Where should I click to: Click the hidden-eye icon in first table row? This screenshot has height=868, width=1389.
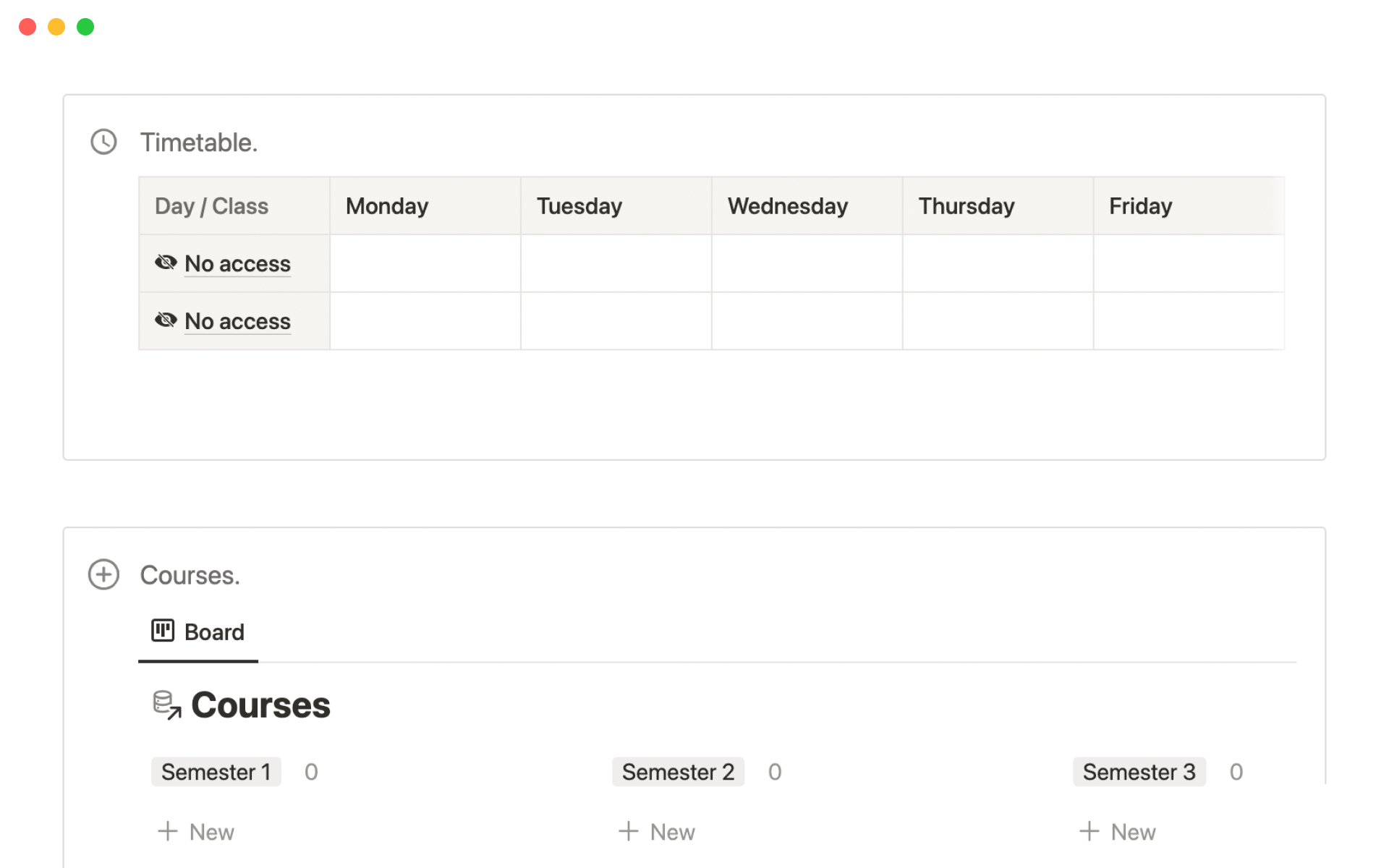coord(166,263)
